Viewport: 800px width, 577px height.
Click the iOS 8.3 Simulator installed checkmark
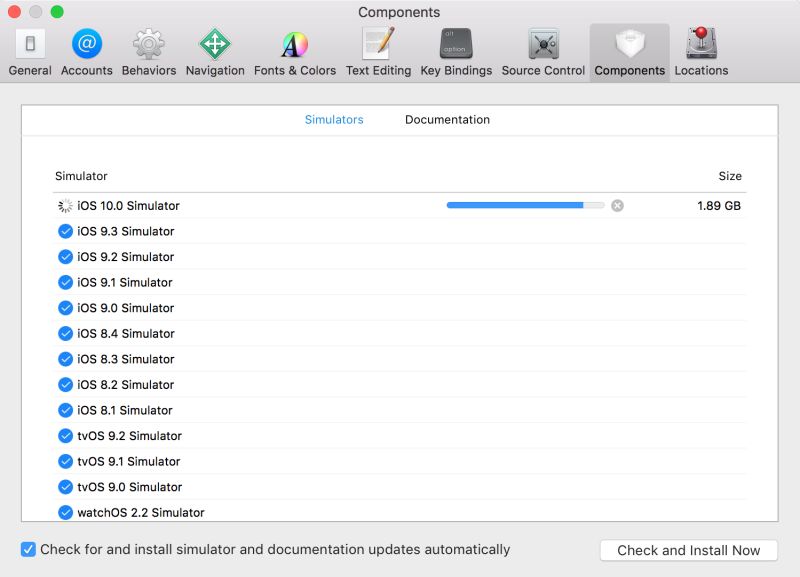pos(65,359)
